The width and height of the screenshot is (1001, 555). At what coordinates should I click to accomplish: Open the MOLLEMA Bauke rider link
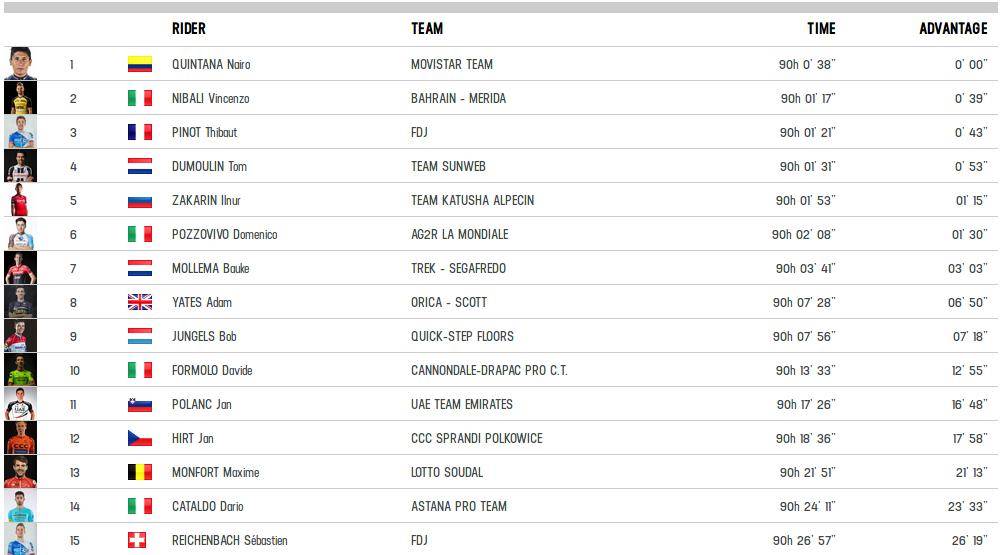[x=211, y=268]
